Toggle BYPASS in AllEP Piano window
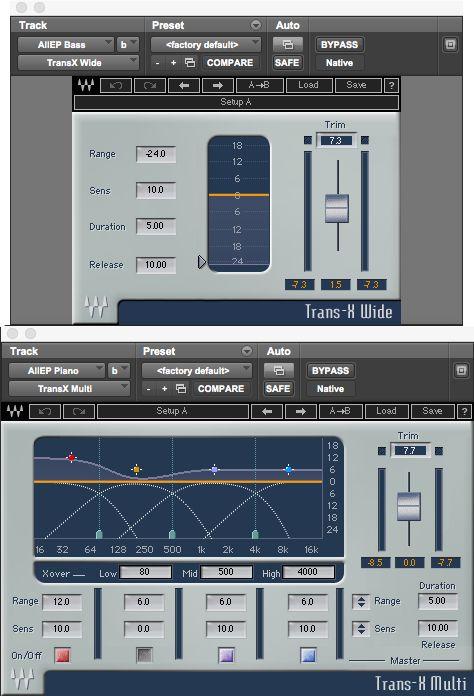 [x=331, y=370]
